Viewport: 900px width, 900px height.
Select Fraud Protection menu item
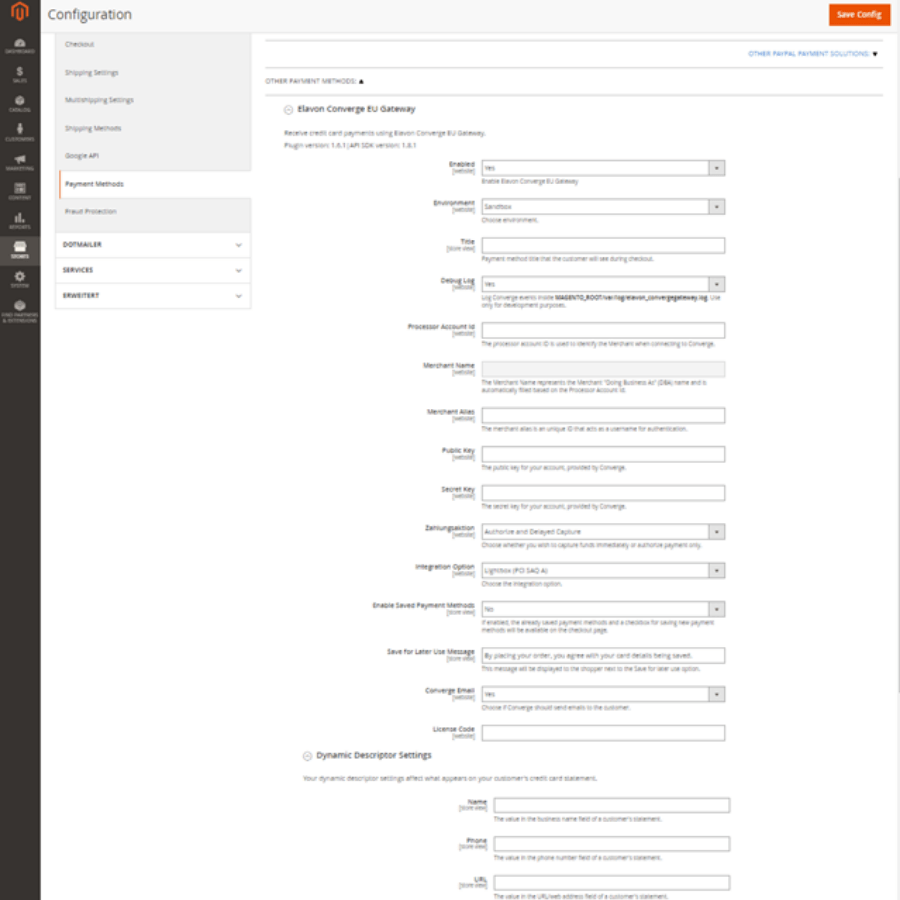(x=91, y=212)
